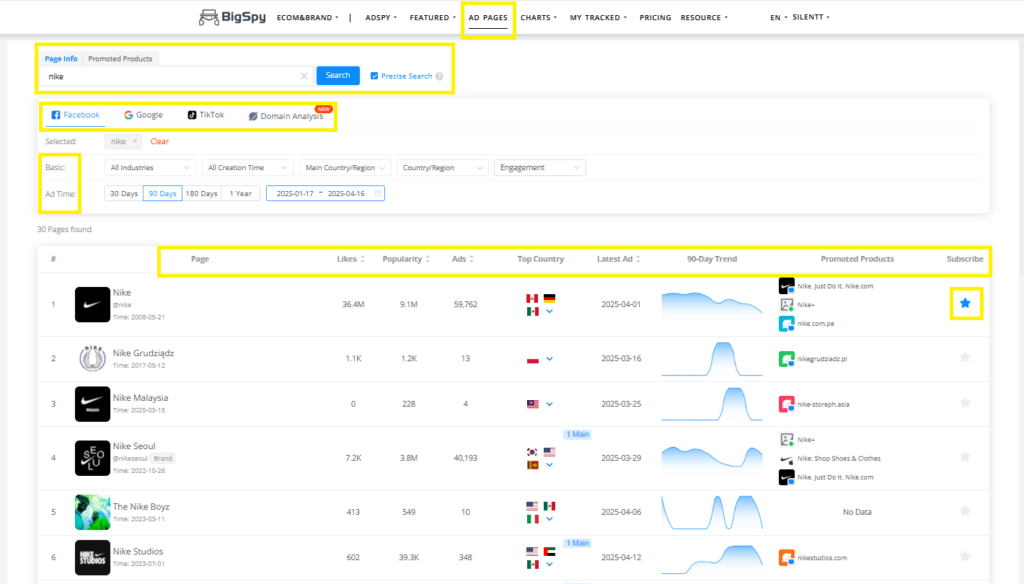Subscribe to The Nike Boyz with star
Viewport: 1024px width, 584px height.
(965, 511)
